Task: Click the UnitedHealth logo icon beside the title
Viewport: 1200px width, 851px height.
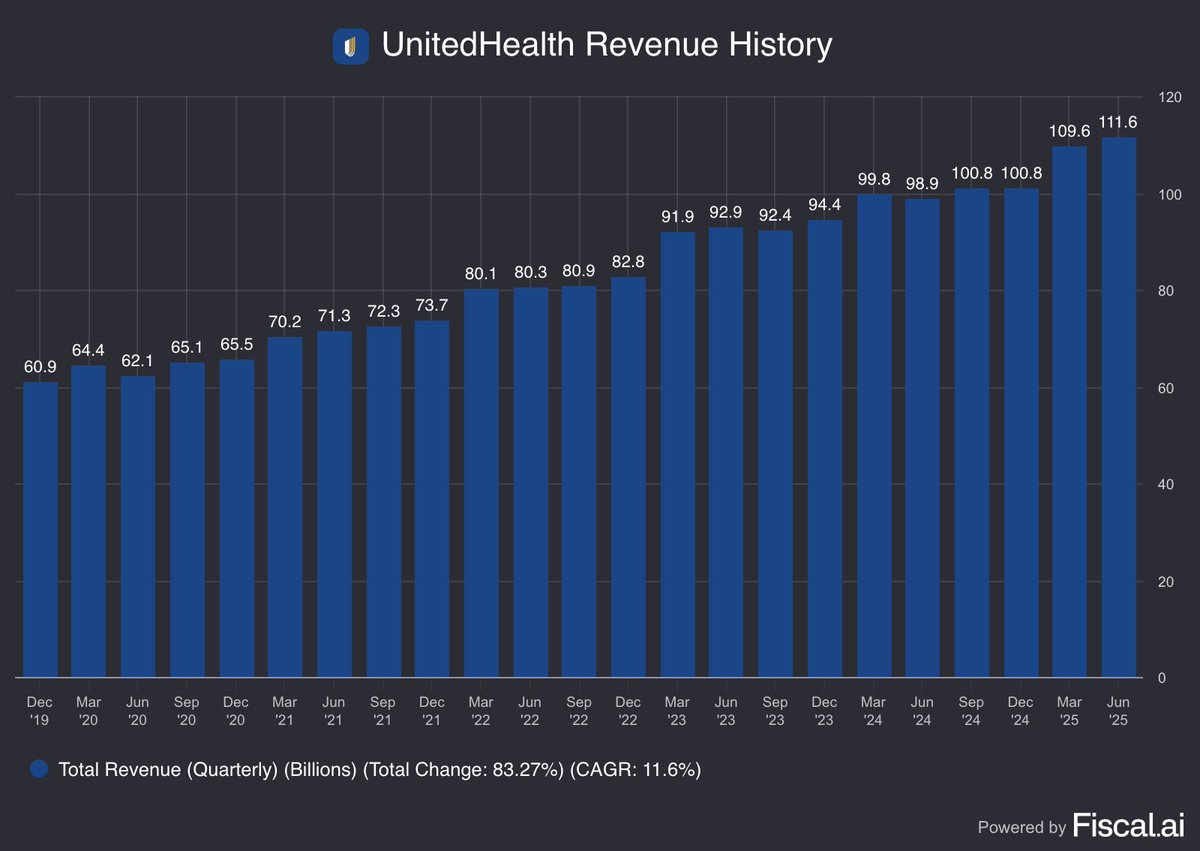Action: pyautogui.click(x=351, y=46)
